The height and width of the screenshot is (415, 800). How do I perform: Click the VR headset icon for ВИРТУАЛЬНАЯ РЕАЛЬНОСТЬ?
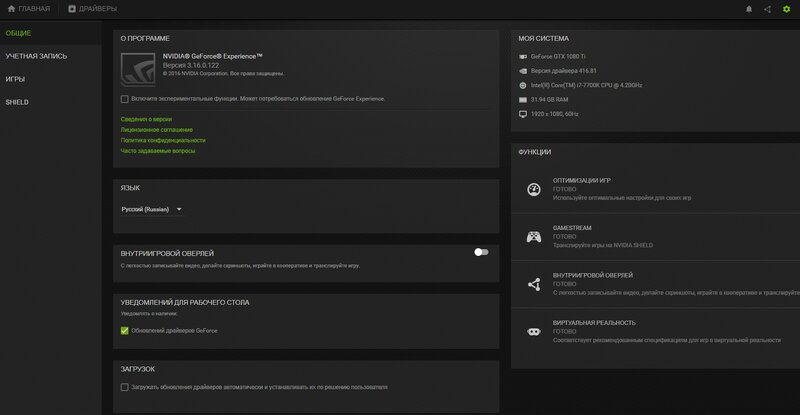(534, 332)
